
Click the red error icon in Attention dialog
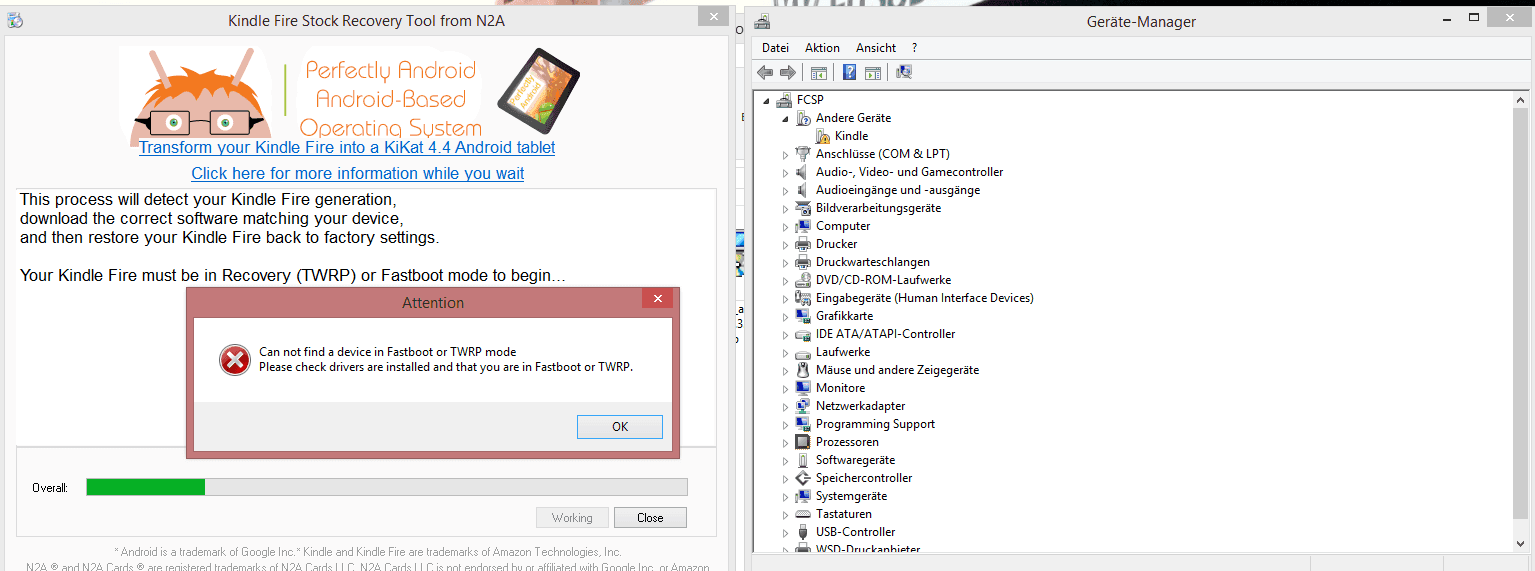click(235, 359)
